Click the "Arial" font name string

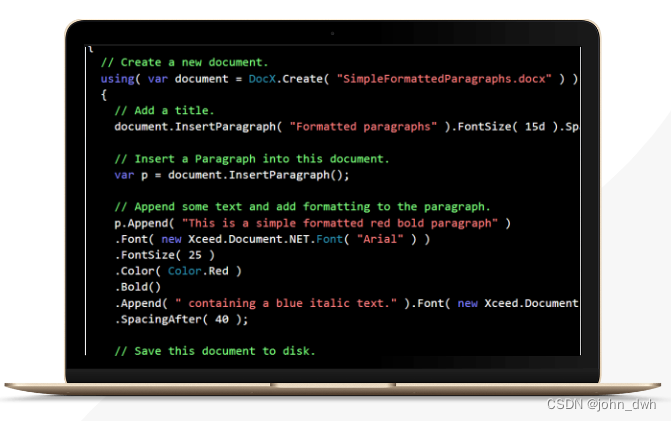point(380,239)
